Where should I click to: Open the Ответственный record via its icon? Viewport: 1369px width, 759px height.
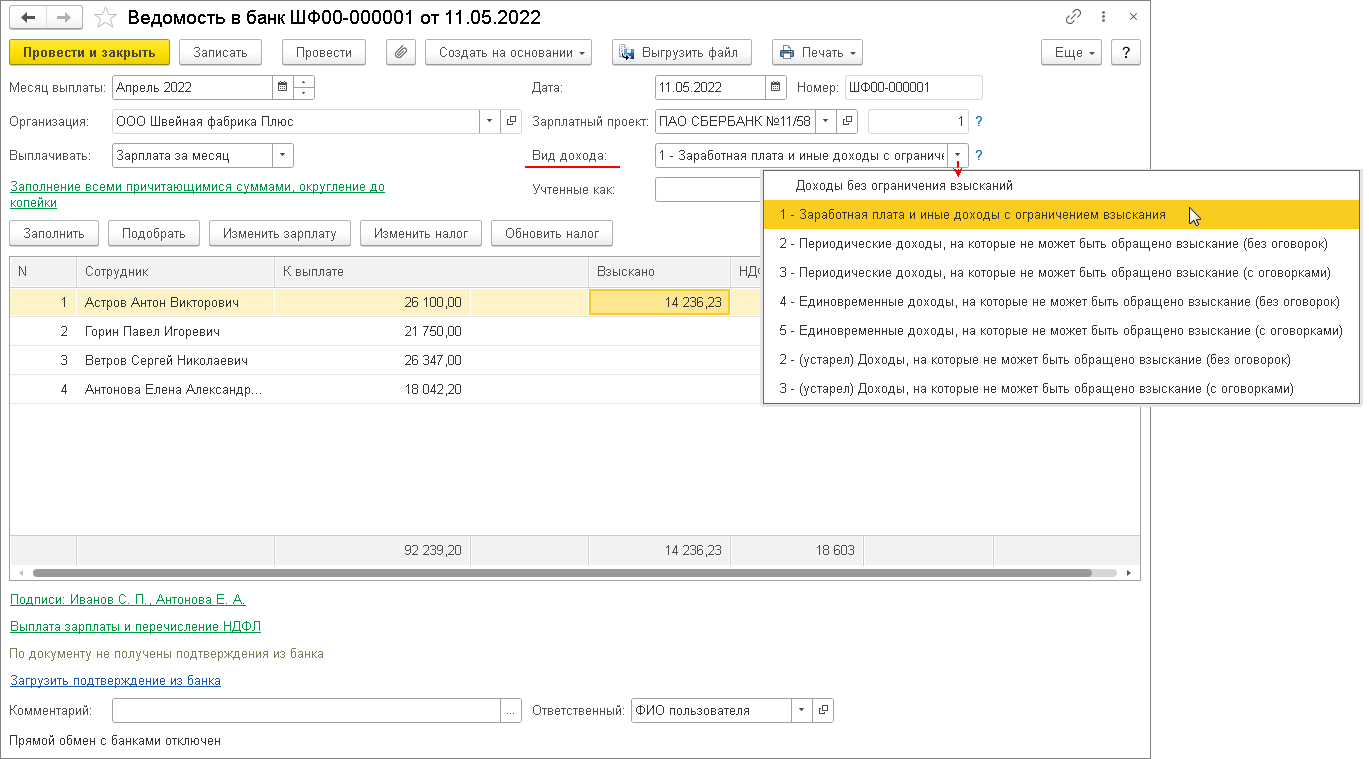pyautogui.click(x=823, y=711)
